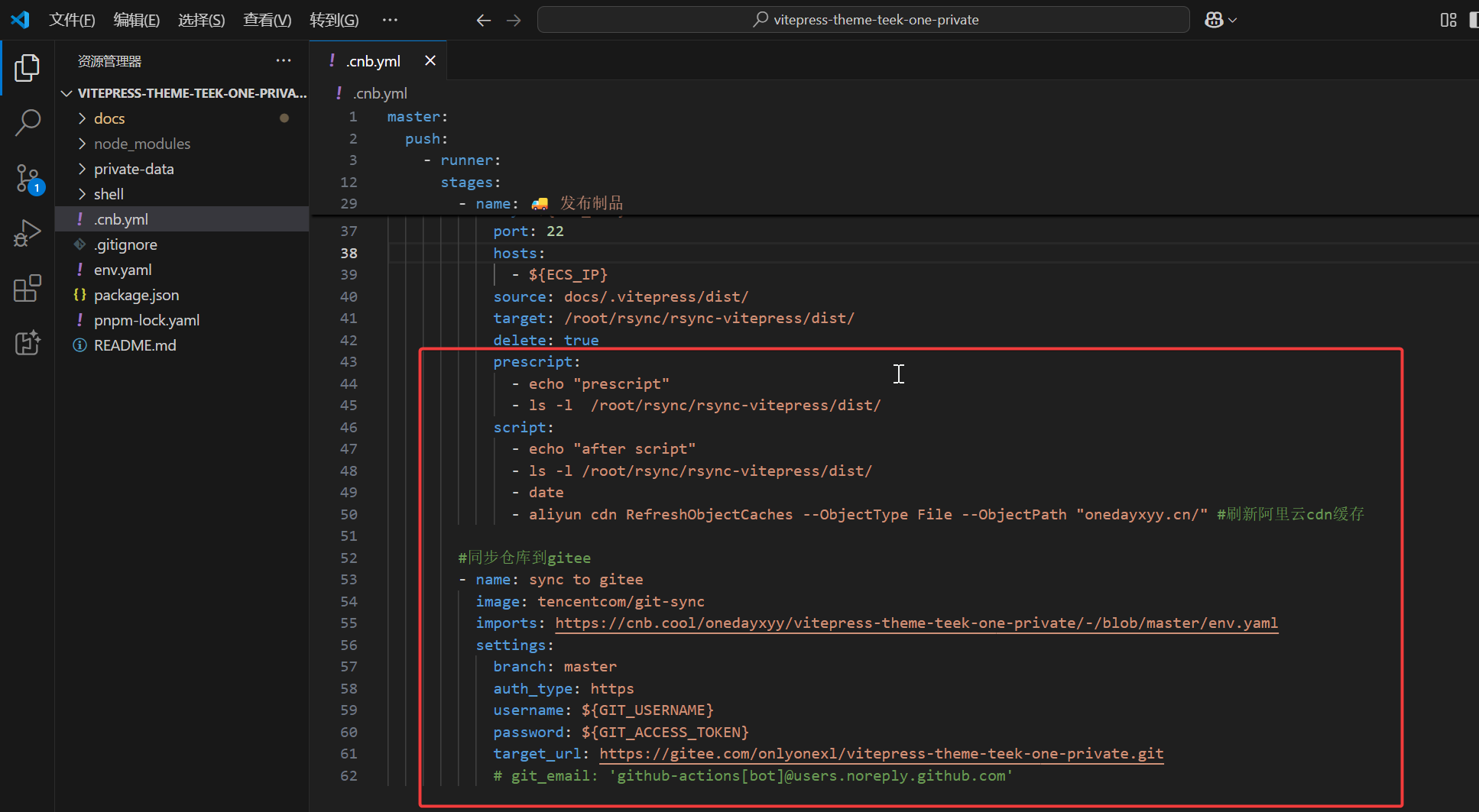Image resolution: width=1479 pixels, height=812 pixels.
Task: Click sticky line 'stages:'
Action: pos(470,183)
